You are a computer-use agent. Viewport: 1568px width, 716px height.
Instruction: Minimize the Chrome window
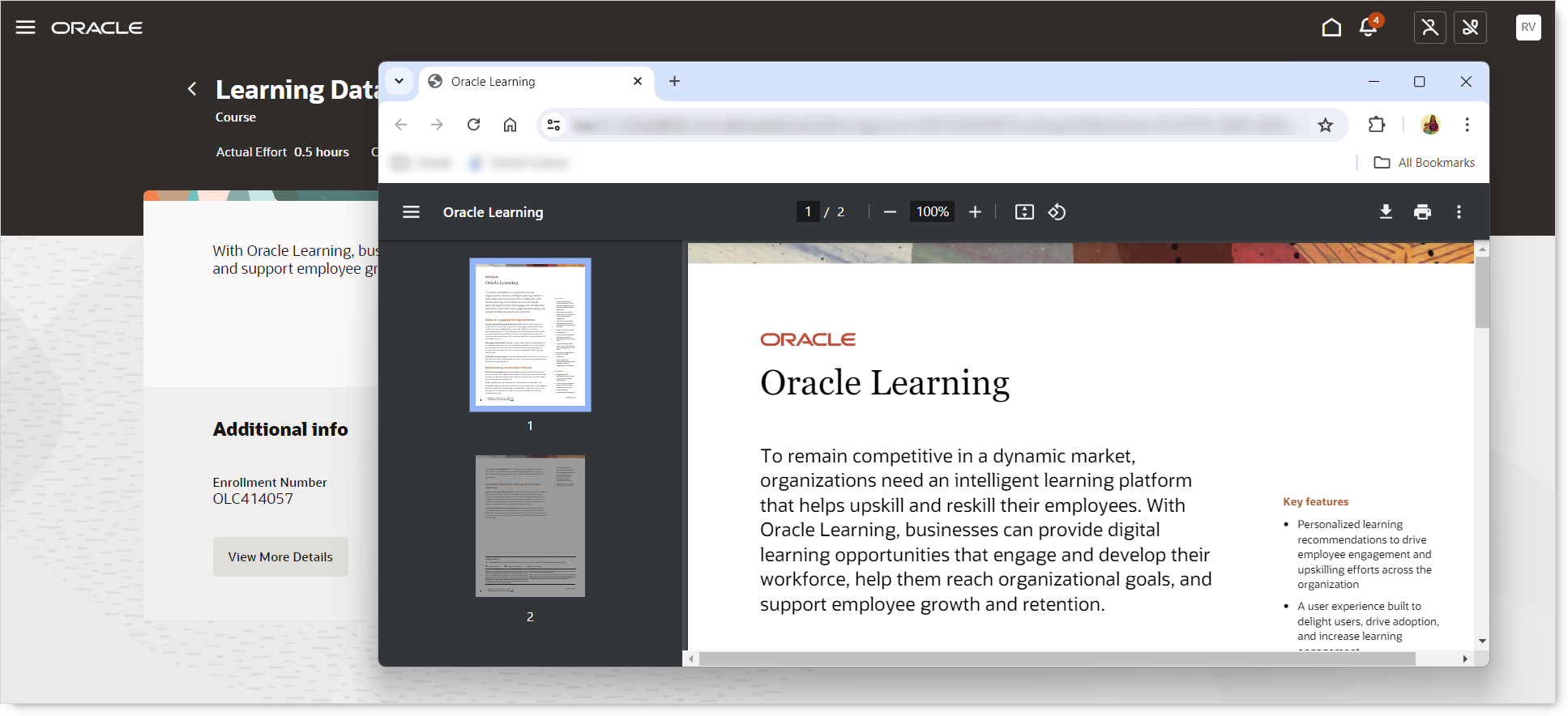[x=1374, y=82]
